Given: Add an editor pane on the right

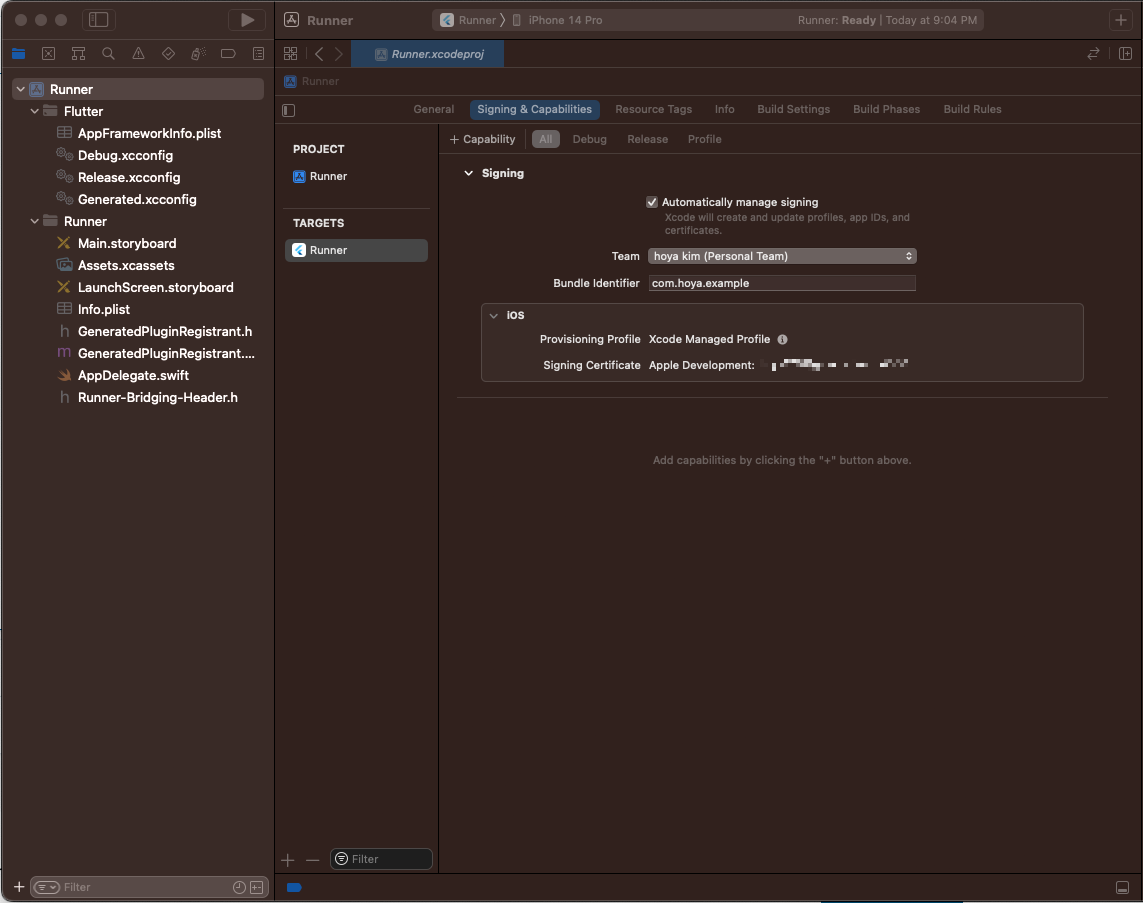Looking at the screenshot, I should (x=1125, y=53).
